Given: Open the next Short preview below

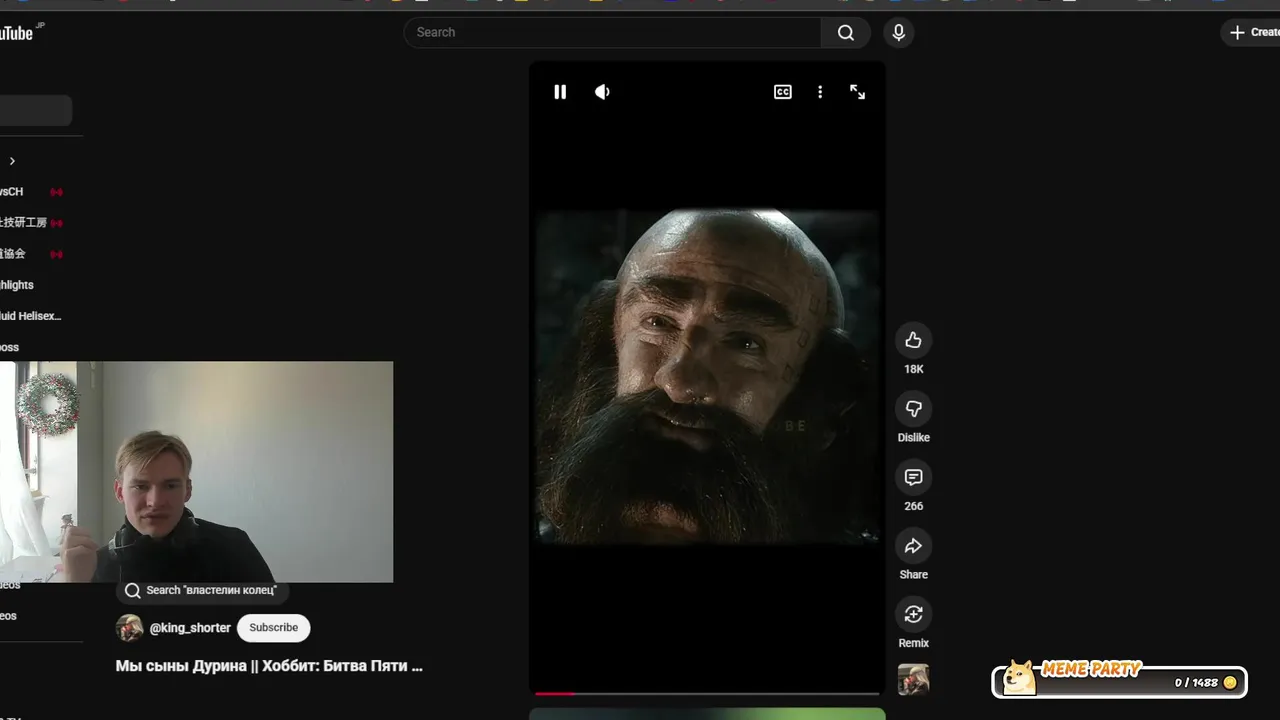Looking at the screenshot, I should point(707,714).
